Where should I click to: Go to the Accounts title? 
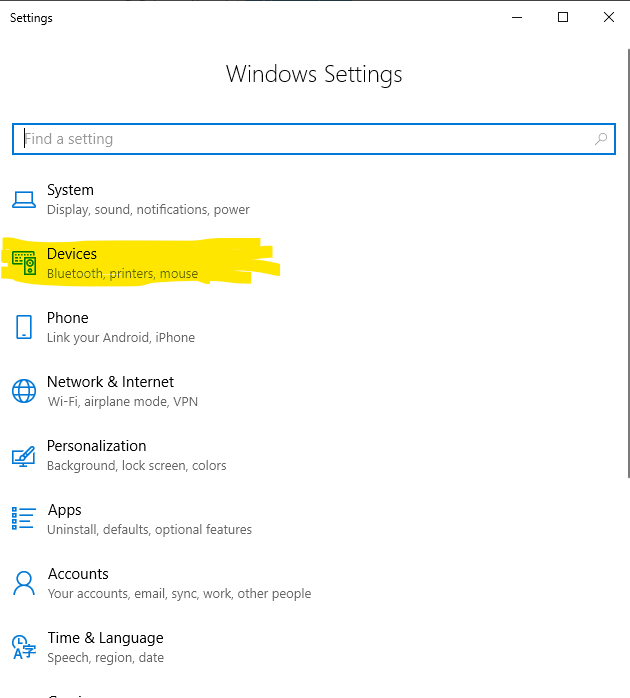(x=78, y=574)
